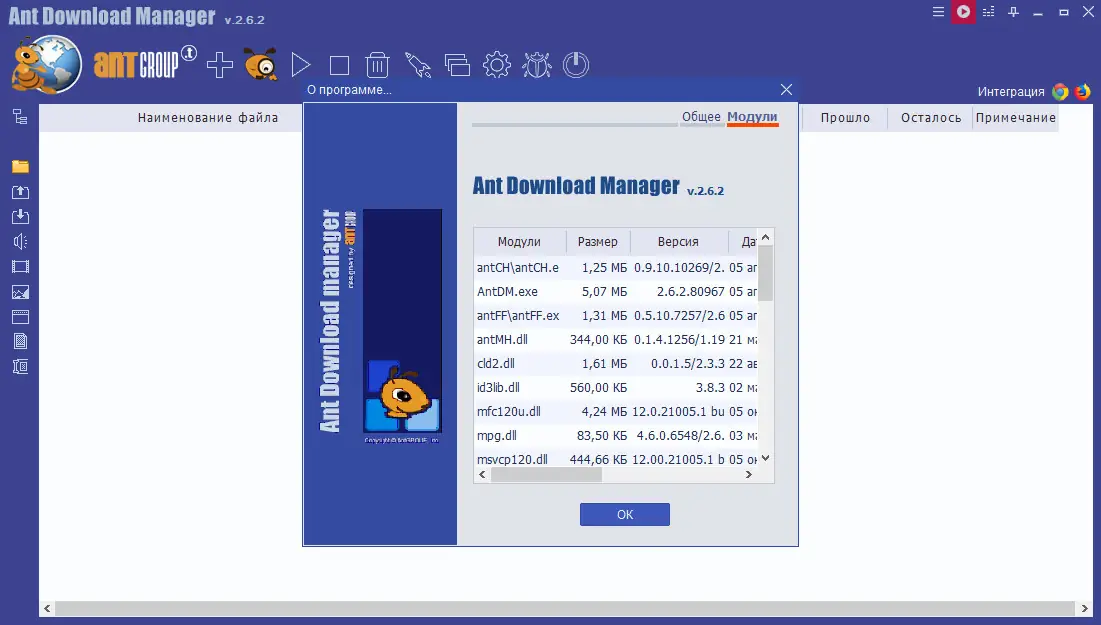This screenshot has width=1101, height=625.
Task: Click the module list vertical scrollbar thumb
Action: [765, 273]
